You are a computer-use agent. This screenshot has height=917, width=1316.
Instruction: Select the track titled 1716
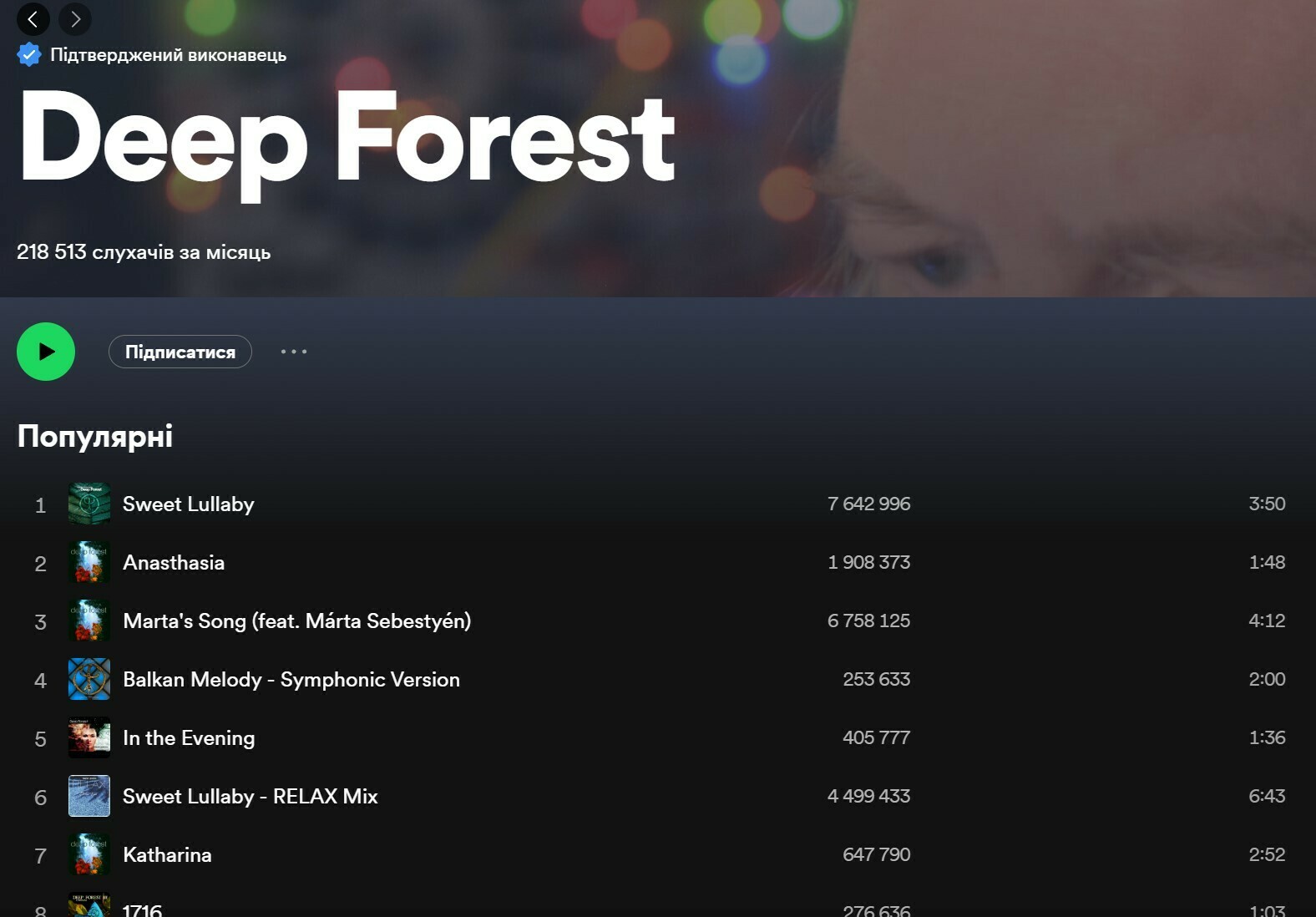click(x=142, y=909)
